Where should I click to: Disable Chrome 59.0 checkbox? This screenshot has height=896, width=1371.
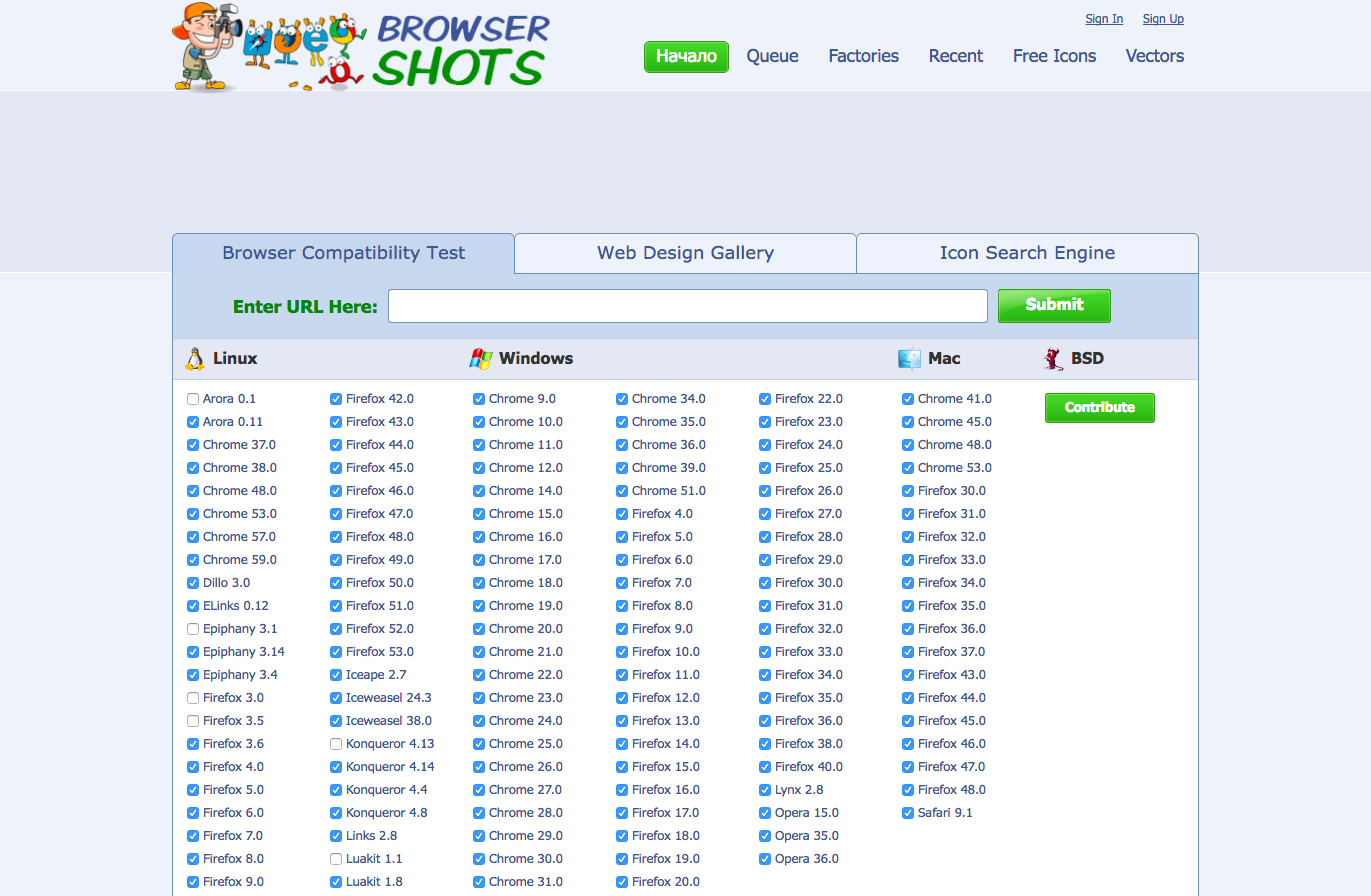pos(193,560)
